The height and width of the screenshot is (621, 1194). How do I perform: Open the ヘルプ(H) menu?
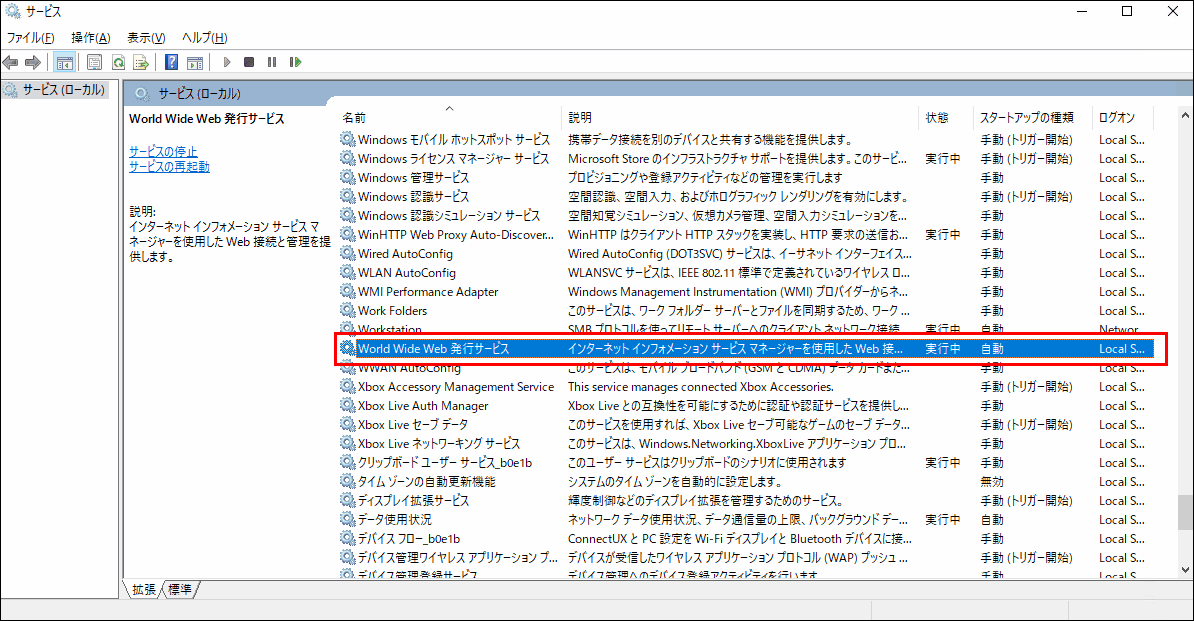[x=204, y=37]
